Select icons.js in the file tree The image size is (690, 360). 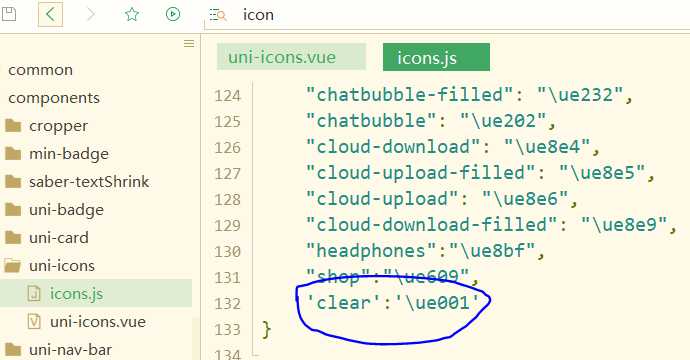click(76, 294)
